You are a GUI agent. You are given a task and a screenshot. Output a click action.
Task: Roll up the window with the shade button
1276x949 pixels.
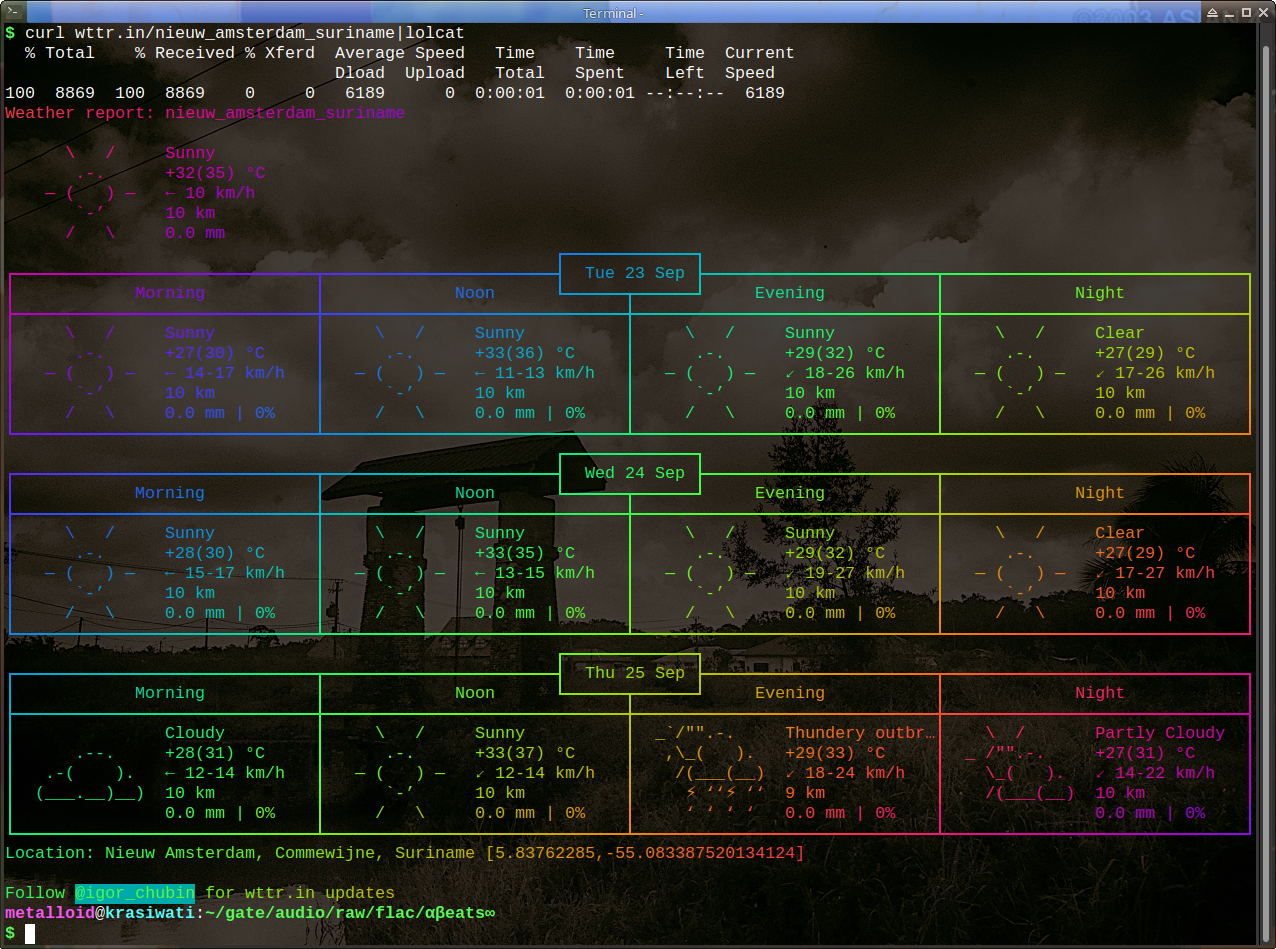click(1212, 13)
